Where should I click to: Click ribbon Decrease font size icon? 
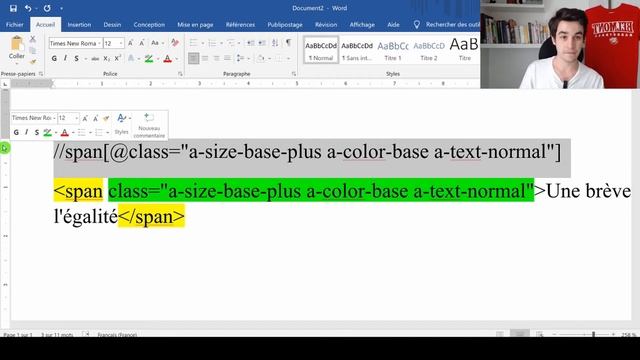pyautogui.click(x=142, y=43)
